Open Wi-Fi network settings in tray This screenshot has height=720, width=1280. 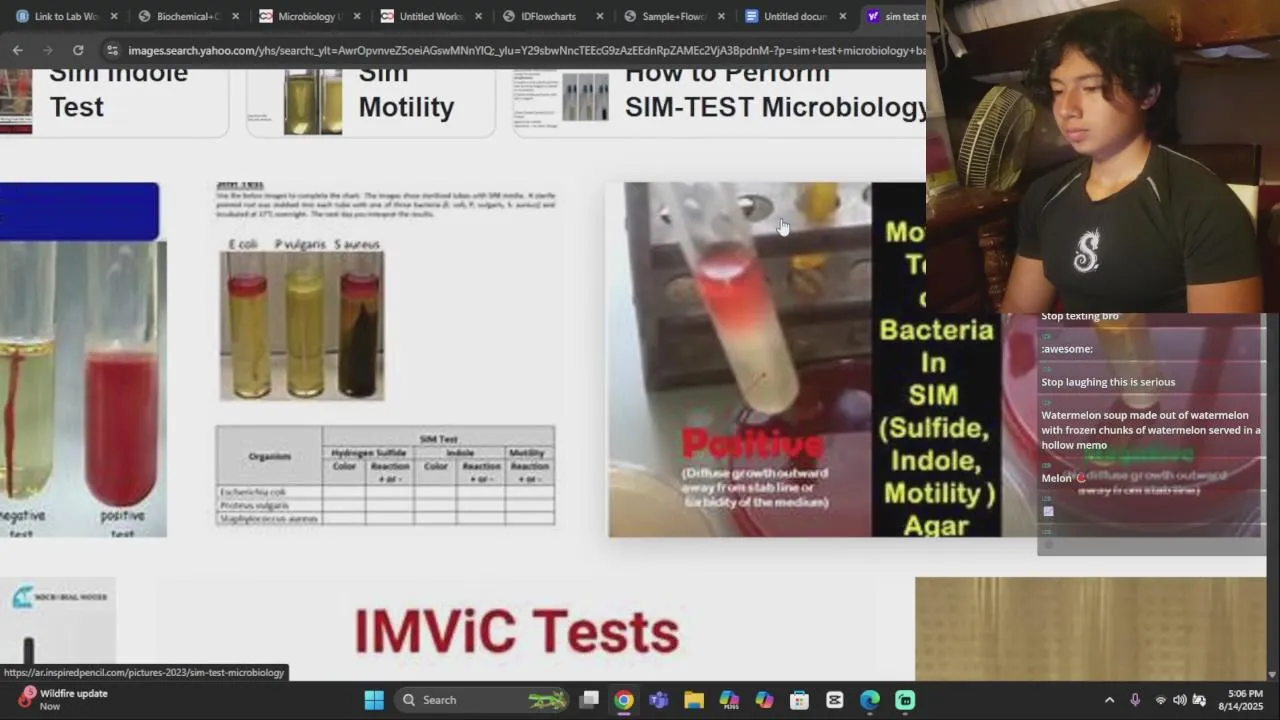1161,700
